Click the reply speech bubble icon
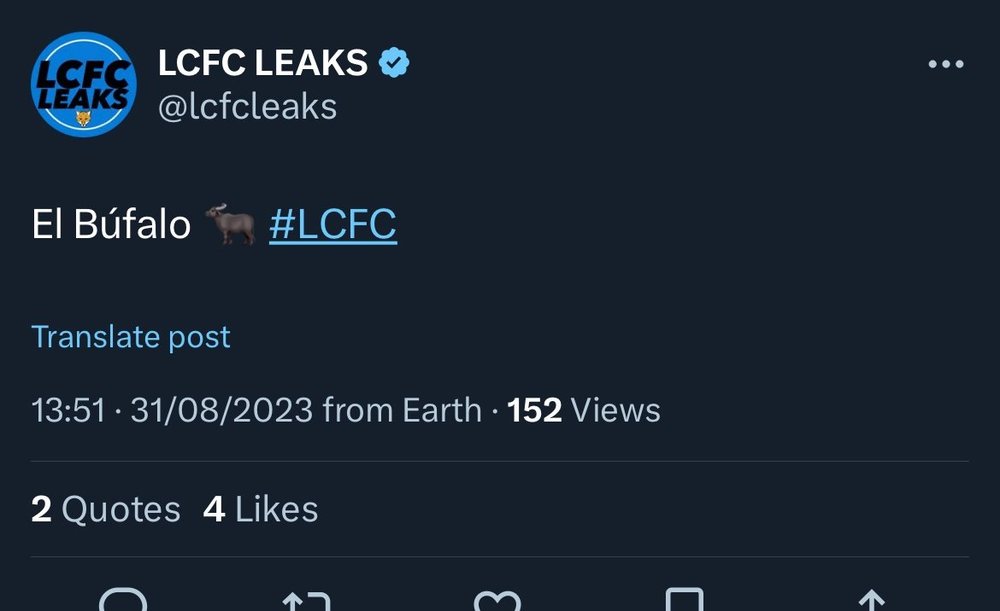The height and width of the screenshot is (611, 1000). (x=123, y=600)
